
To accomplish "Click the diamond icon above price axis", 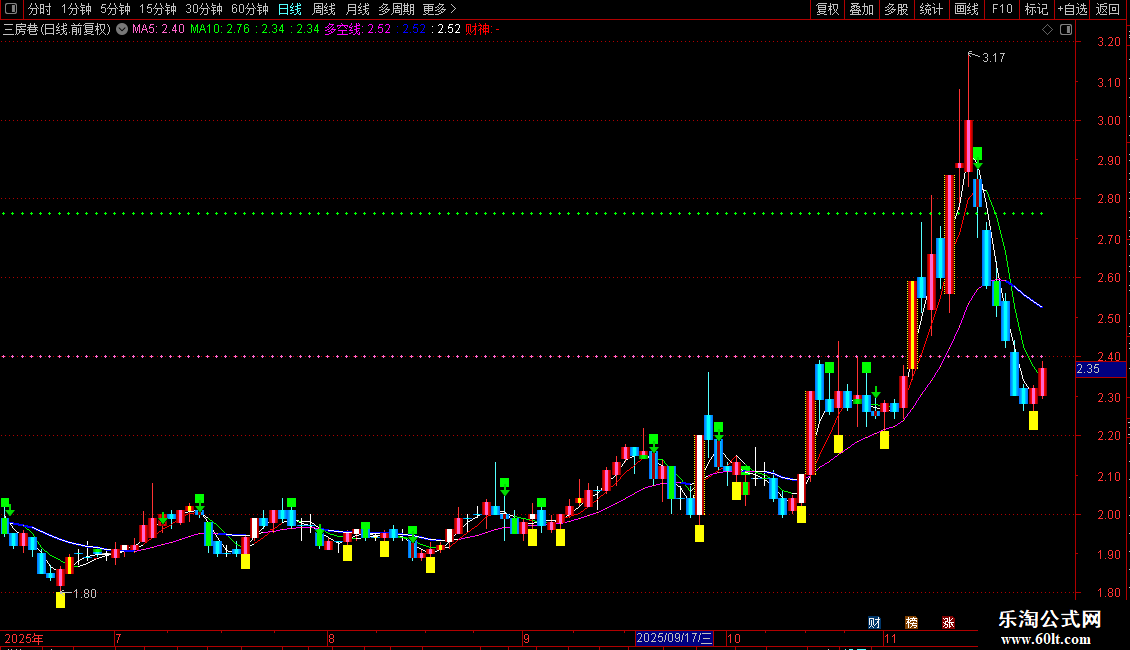I will coord(1048,30).
